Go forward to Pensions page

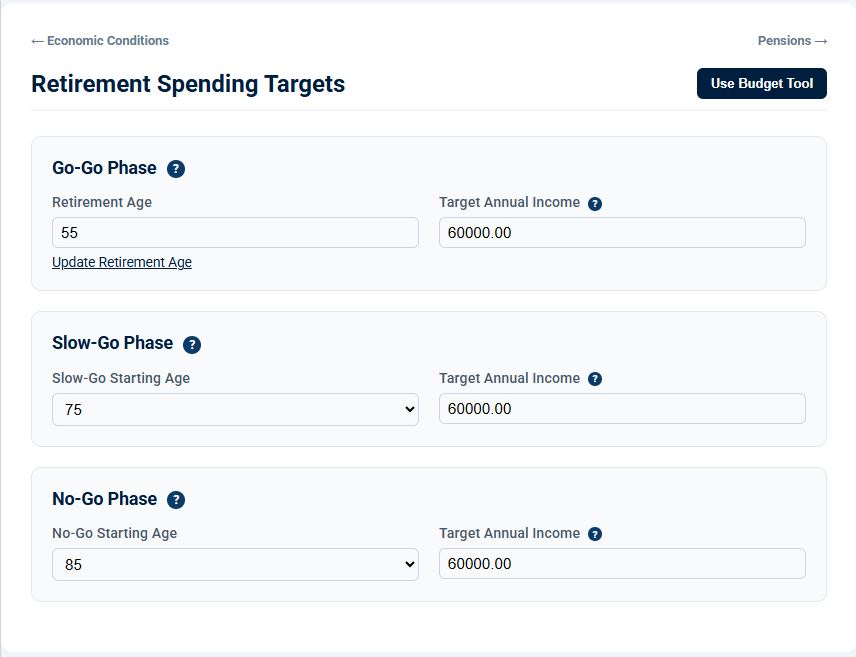click(792, 41)
